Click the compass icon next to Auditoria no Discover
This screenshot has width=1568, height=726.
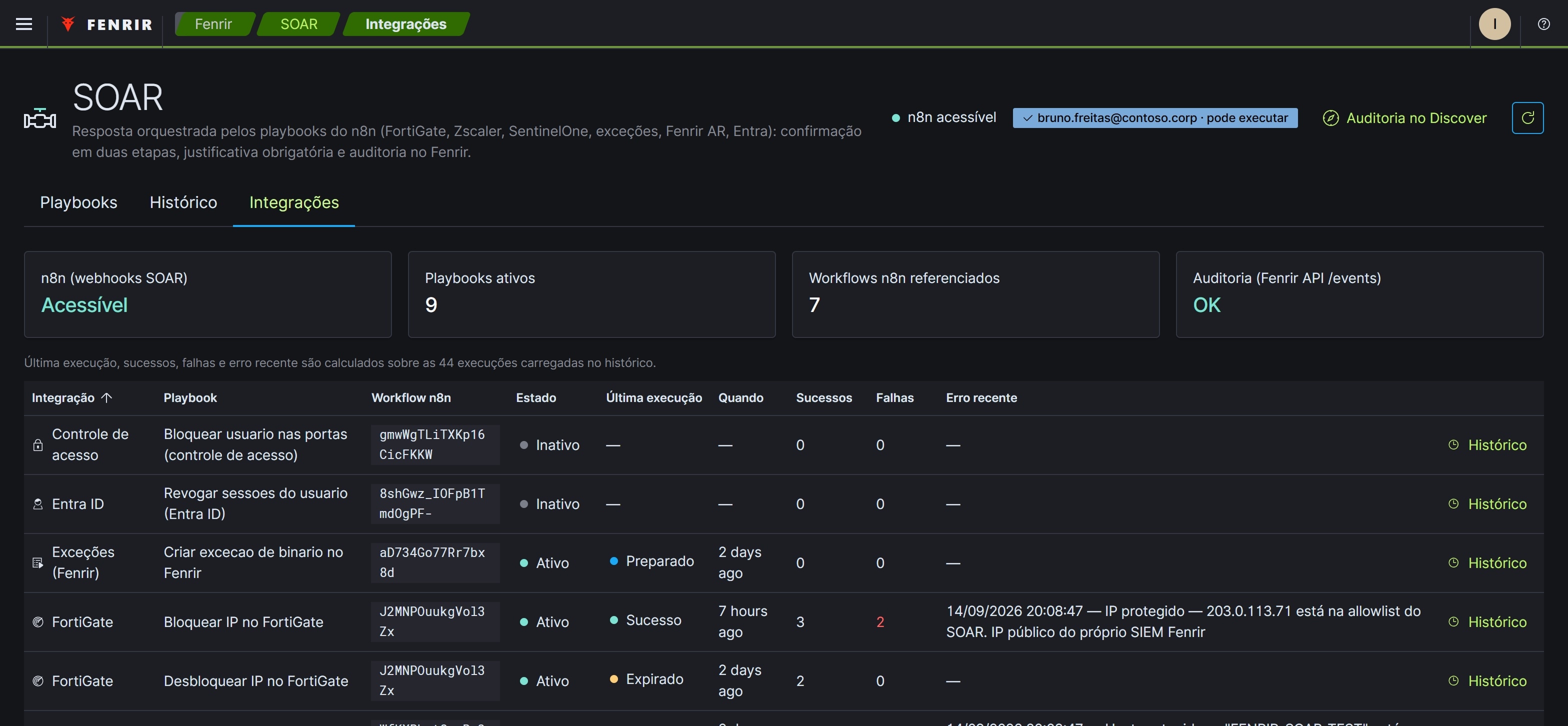(x=1330, y=118)
